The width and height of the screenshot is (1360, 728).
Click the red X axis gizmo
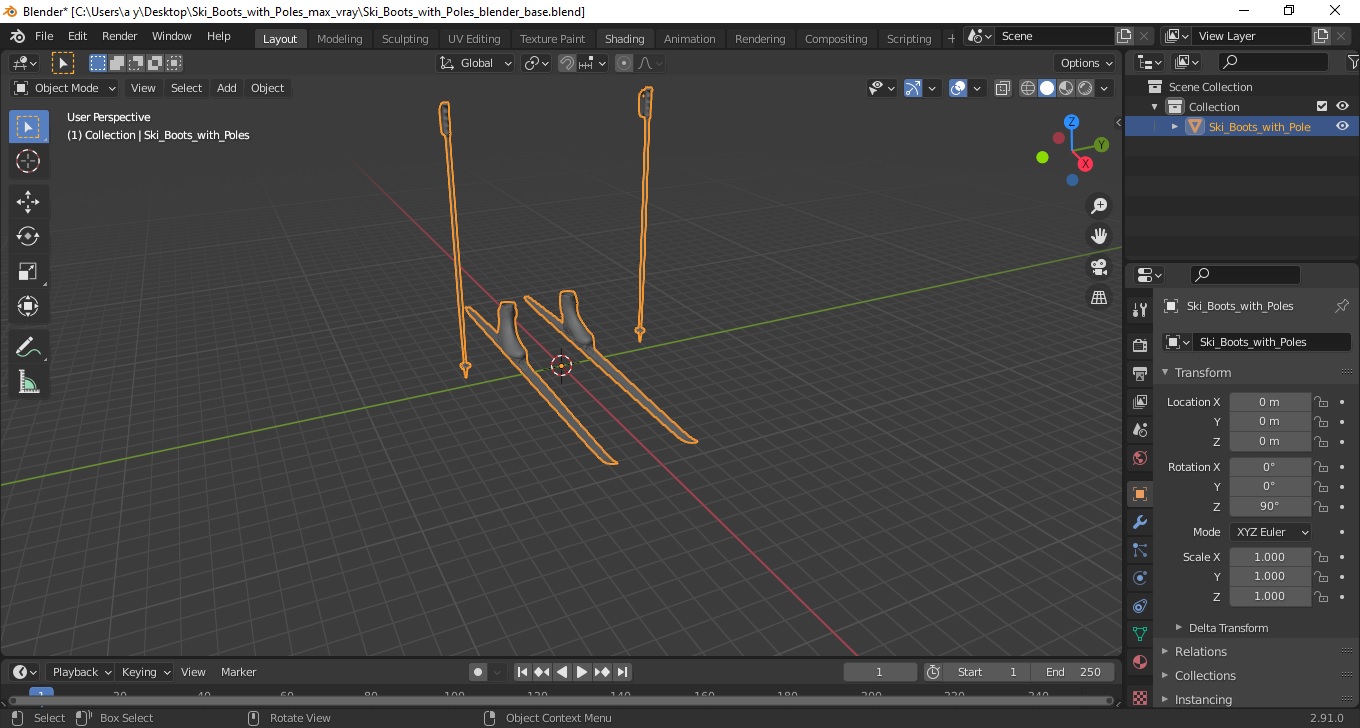point(1085,164)
